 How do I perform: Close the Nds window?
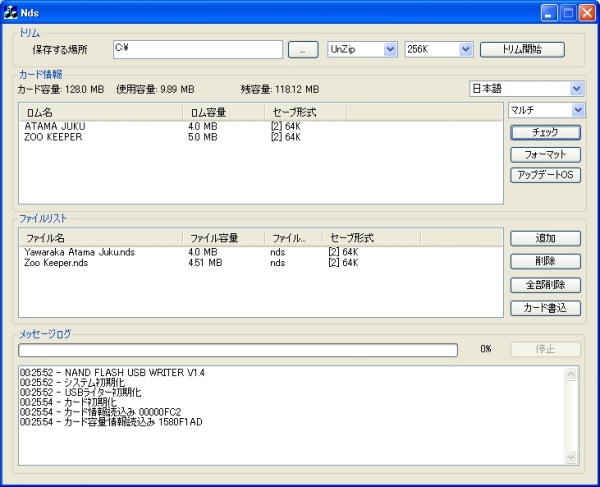coord(587,13)
